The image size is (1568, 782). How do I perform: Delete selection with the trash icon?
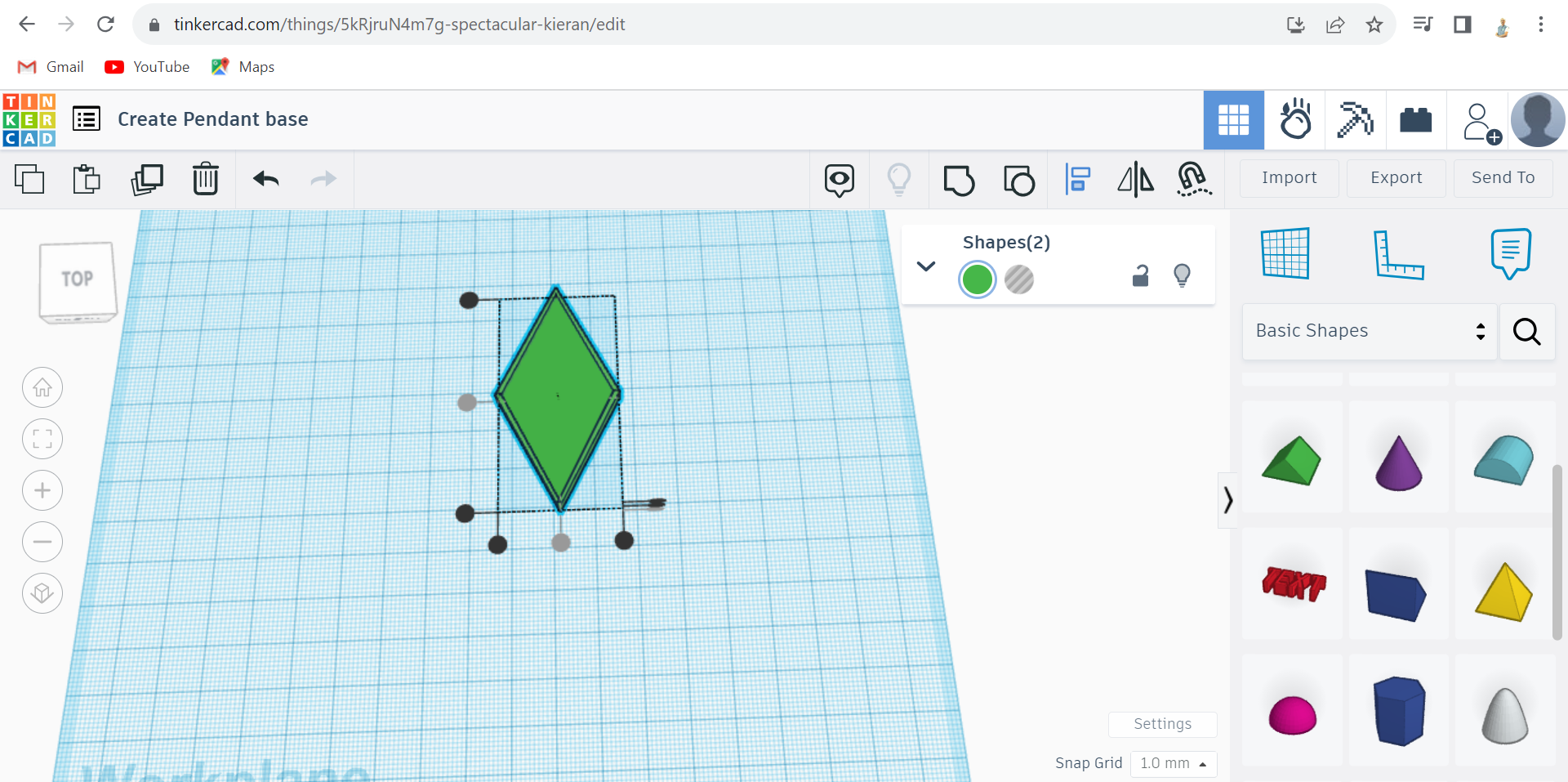tap(206, 179)
